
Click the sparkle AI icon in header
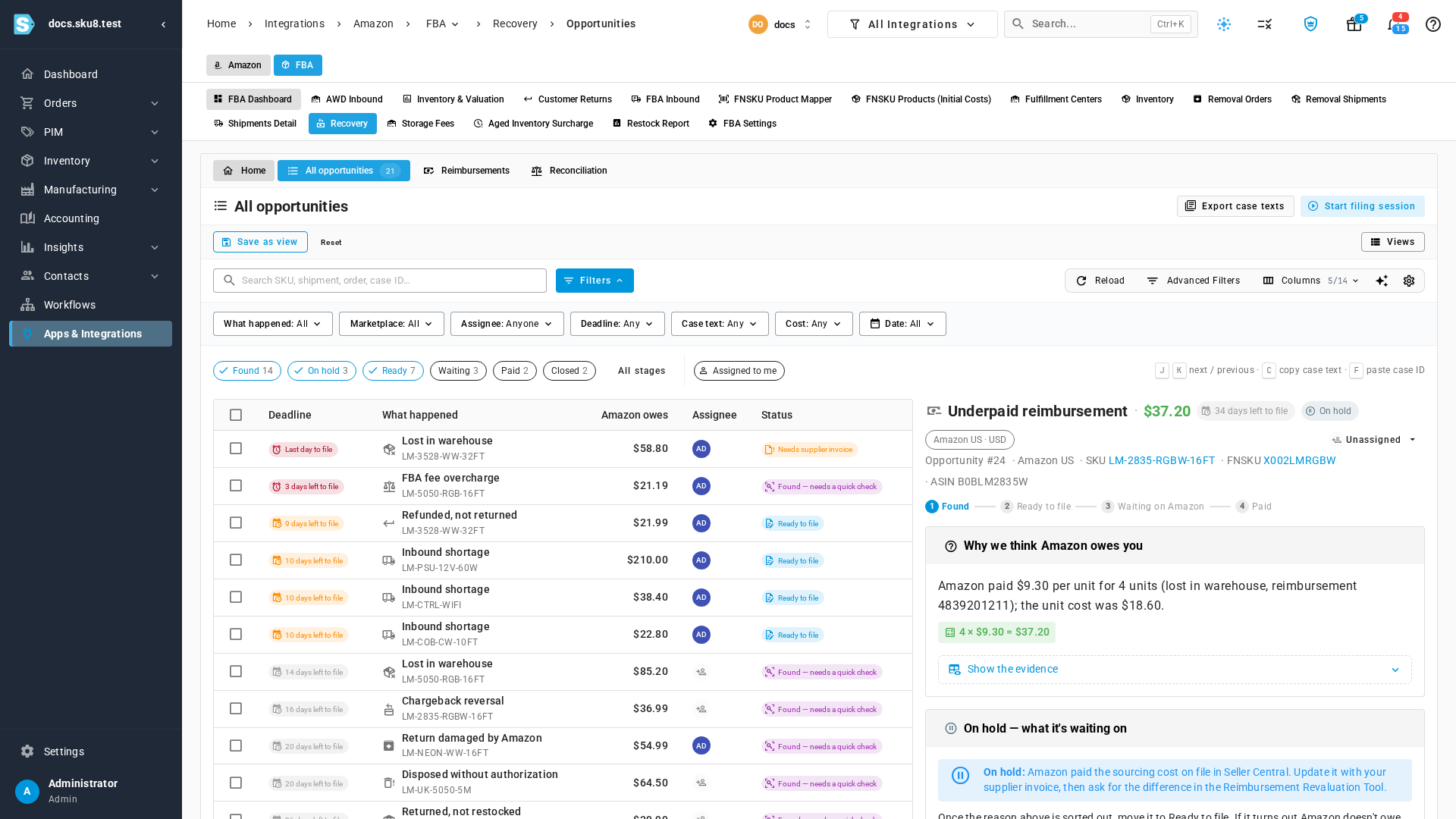[x=1224, y=24]
